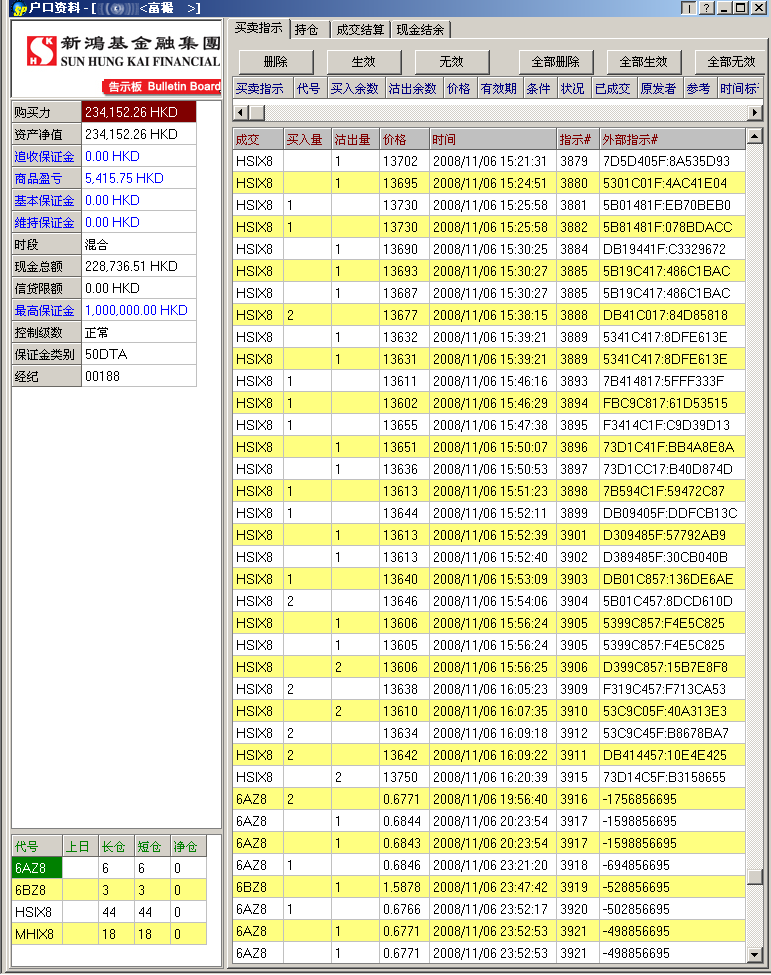Click the trades list scroll up arrow
Image resolution: width=771 pixels, height=975 pixels.
coord(755,136)
